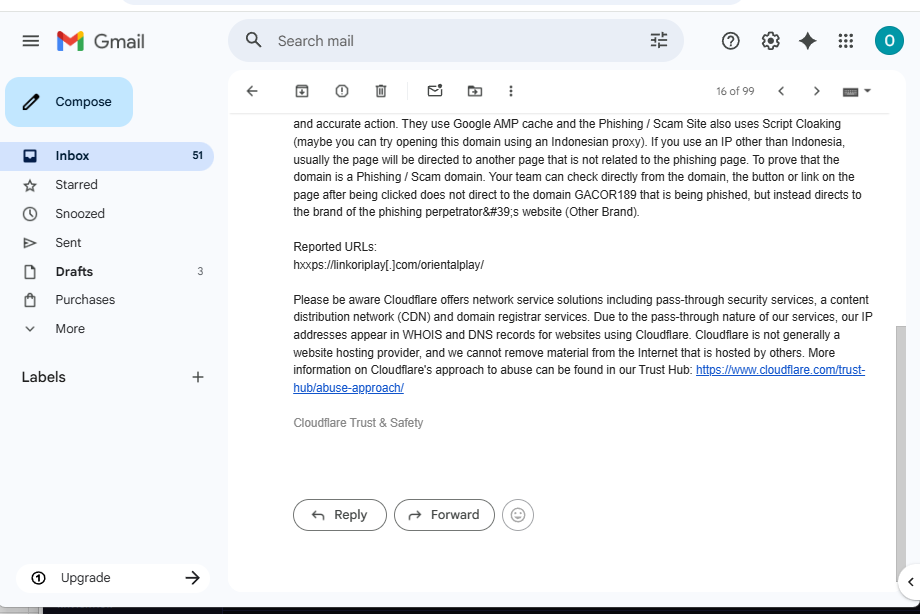Viewport: 920px width, 614px height.
Task: Open the Inbox folder
Action: pyautogui.click(x=107, y=156)
